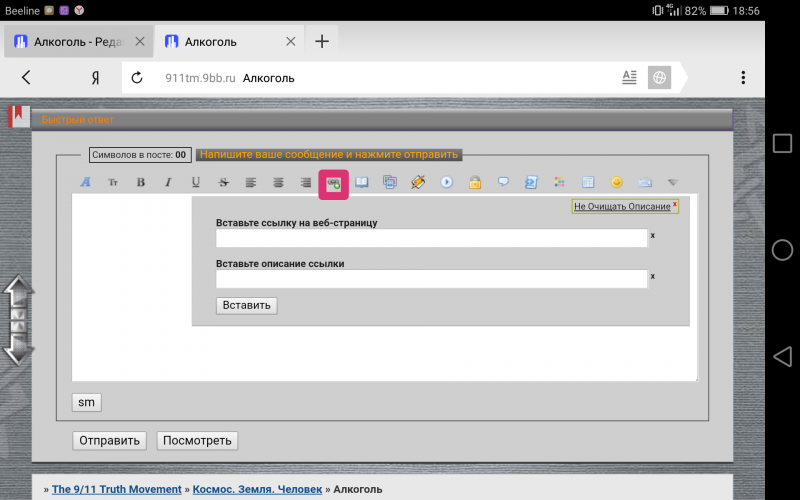Open the Yandex Я home button
The height and width of the screenshot is (500, 800).
95,78
